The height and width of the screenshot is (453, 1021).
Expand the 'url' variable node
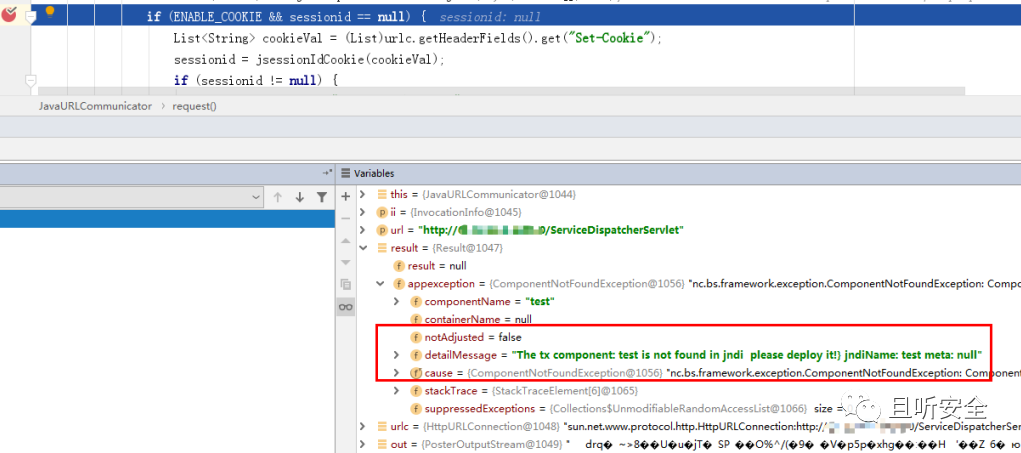click(x=363, y=230)
